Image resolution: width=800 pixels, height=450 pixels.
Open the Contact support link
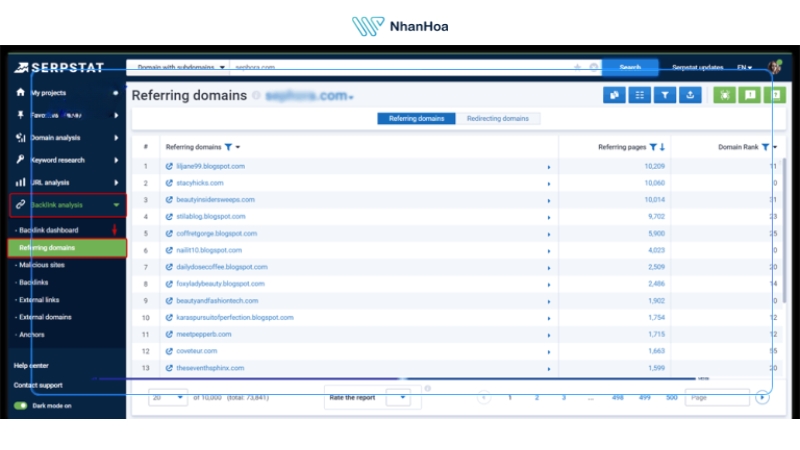point(38,385)
